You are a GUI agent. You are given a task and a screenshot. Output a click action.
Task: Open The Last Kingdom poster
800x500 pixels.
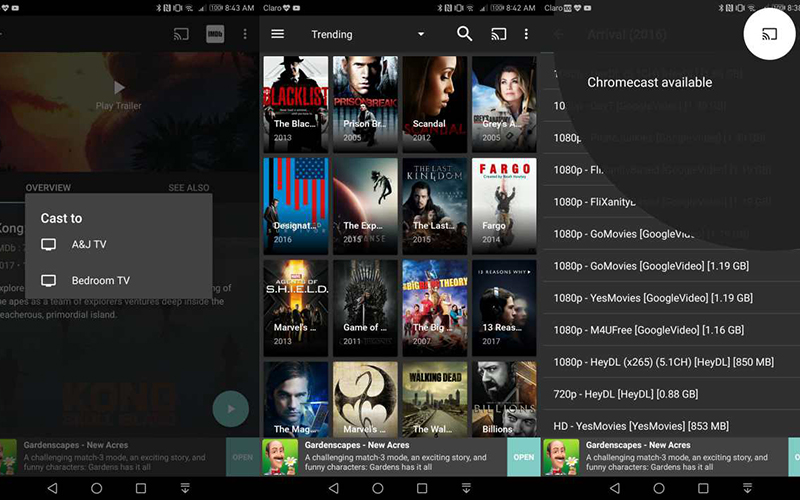[435, 206]
